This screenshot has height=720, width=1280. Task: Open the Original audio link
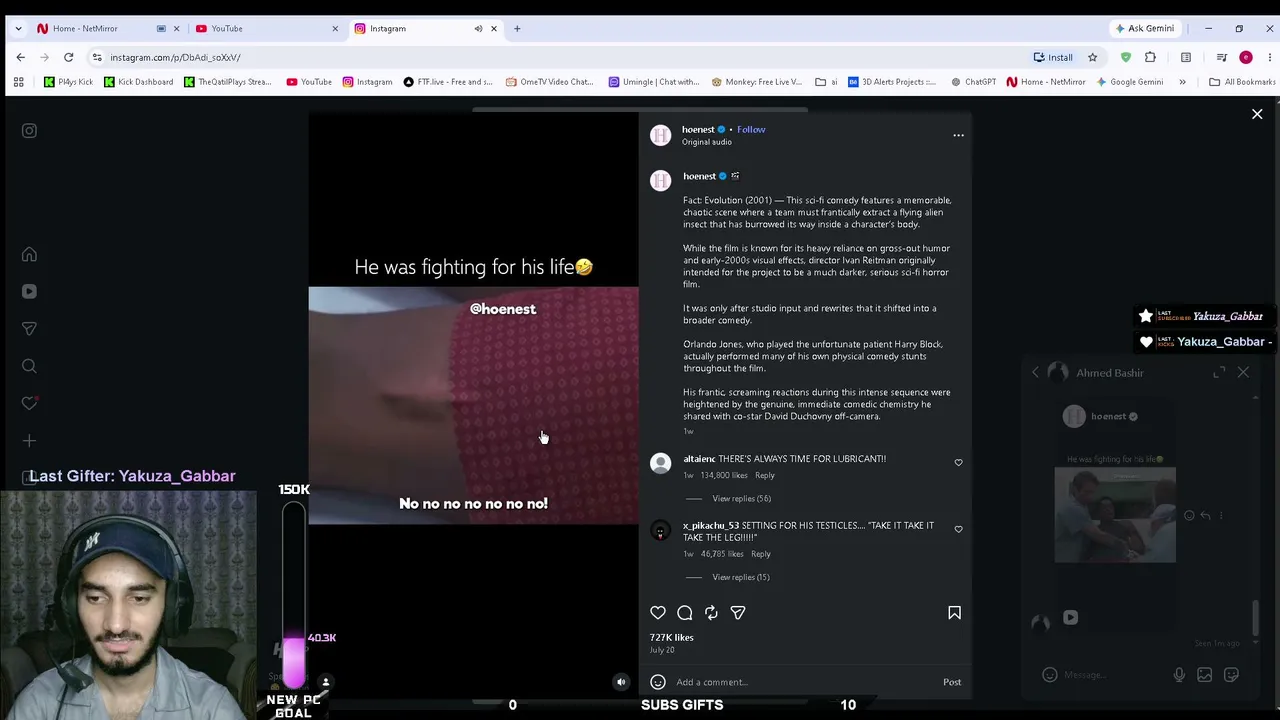pos(707,142)
